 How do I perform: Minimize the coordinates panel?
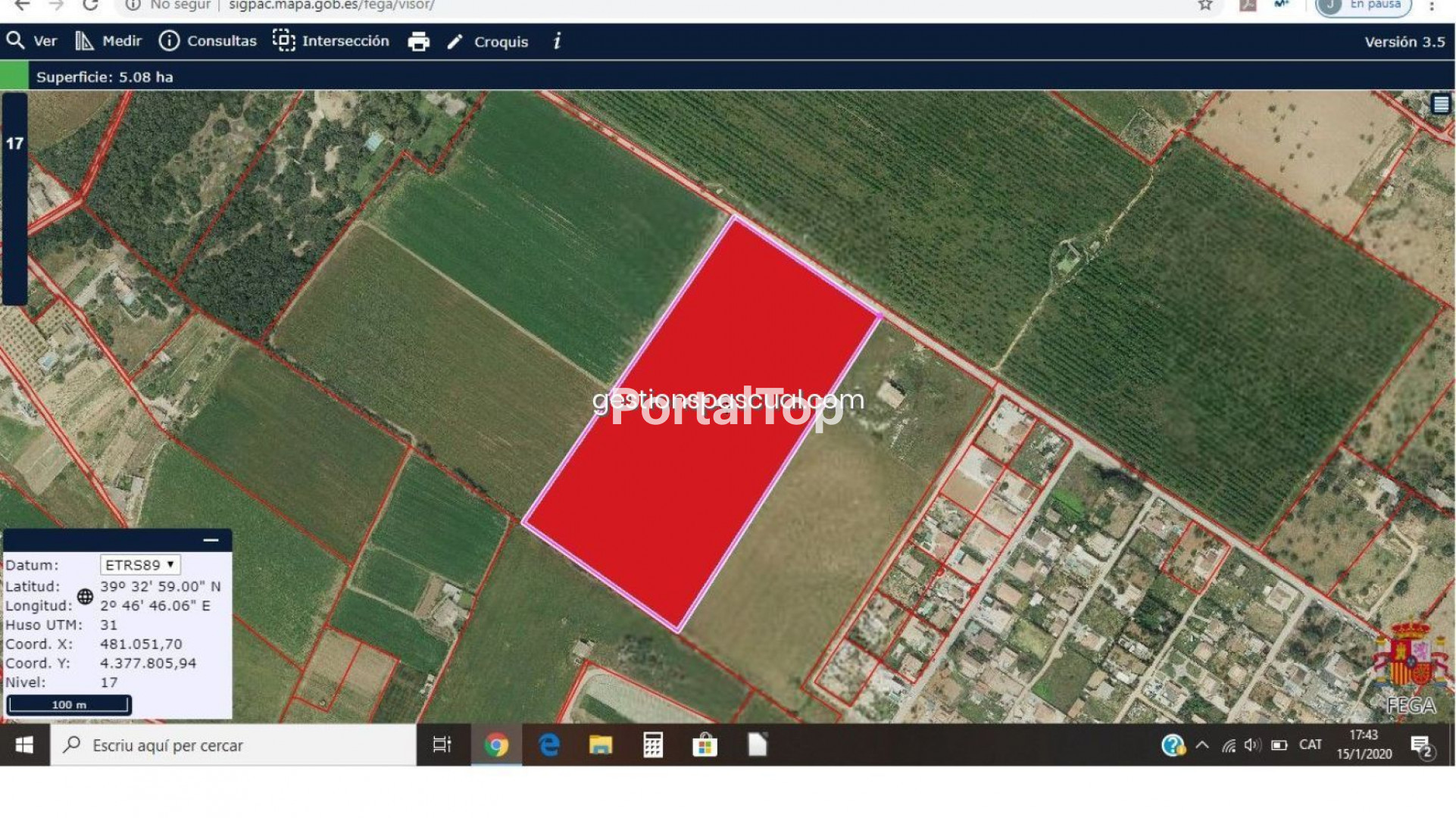click(x=211, y=540)
